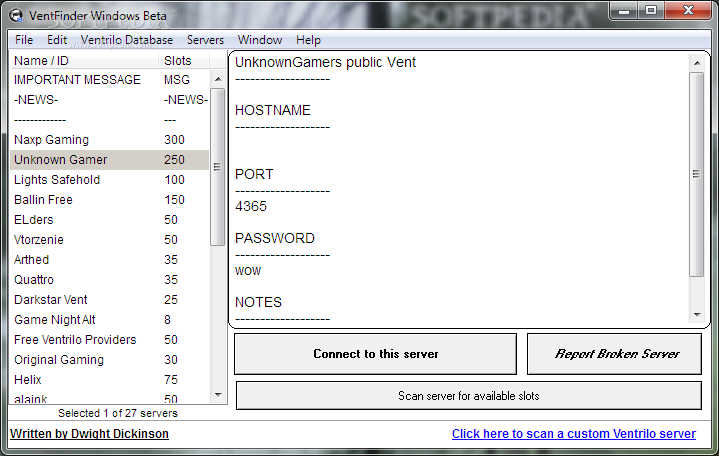Click the 300 slots value for Naxp Gaming

click(x=174, y=140)
